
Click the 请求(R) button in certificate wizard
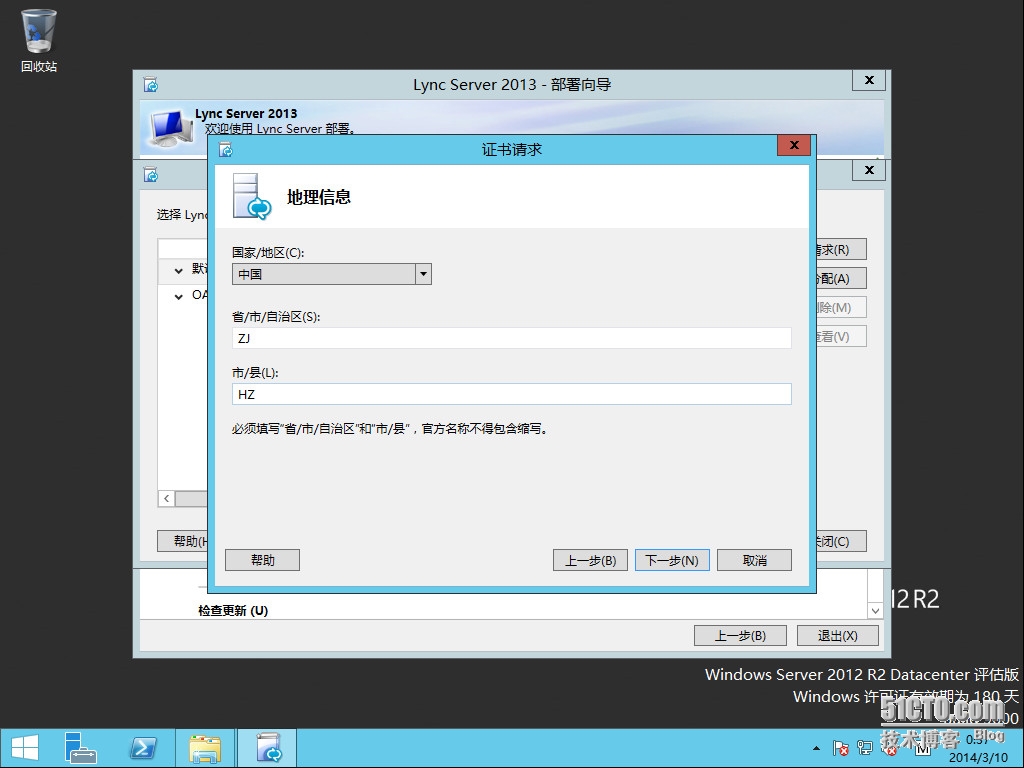tap(841, 249)
